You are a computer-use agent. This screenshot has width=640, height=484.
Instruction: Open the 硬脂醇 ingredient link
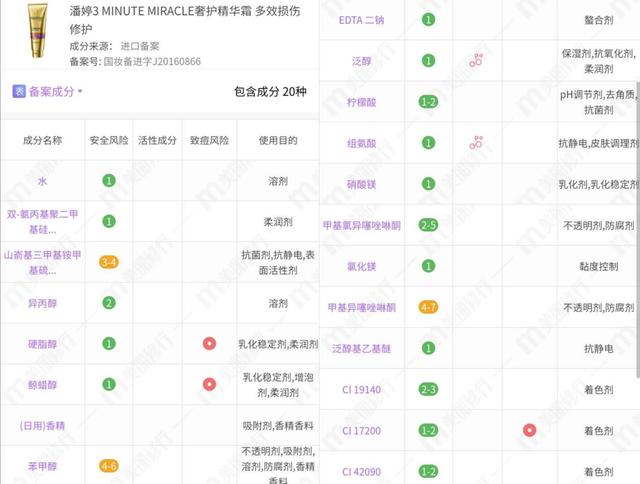(42, 344)
